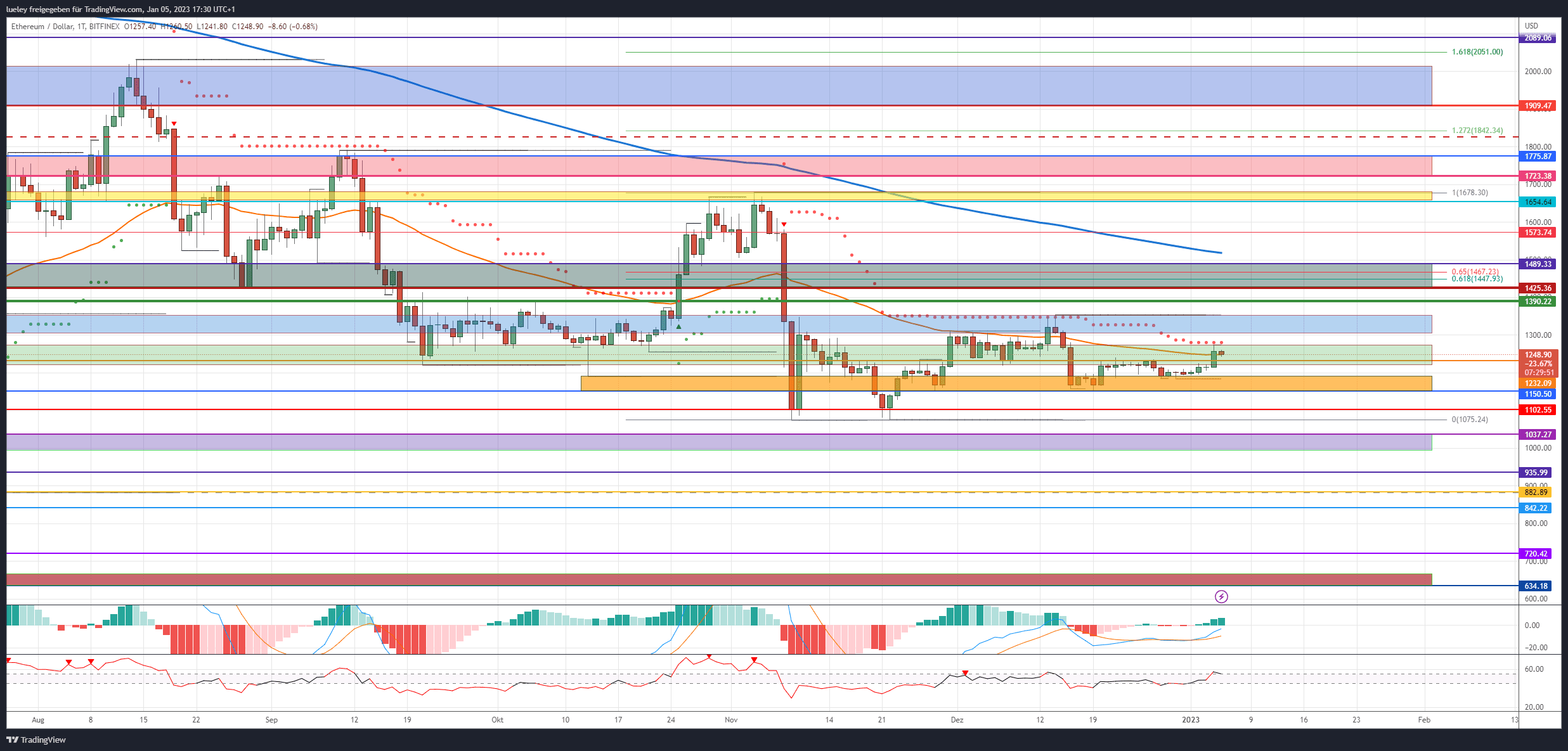Click the Sep date on time axis
Screen dimensions: 1568x751
271,720
